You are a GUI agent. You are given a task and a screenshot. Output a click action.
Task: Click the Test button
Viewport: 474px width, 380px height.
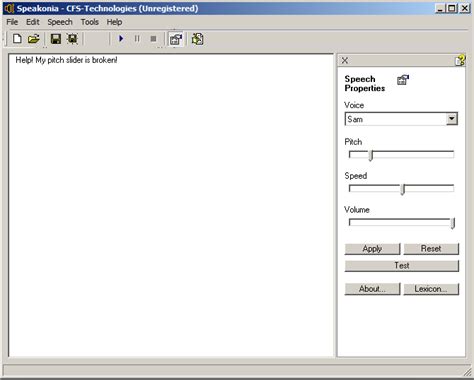click(402, 266)
